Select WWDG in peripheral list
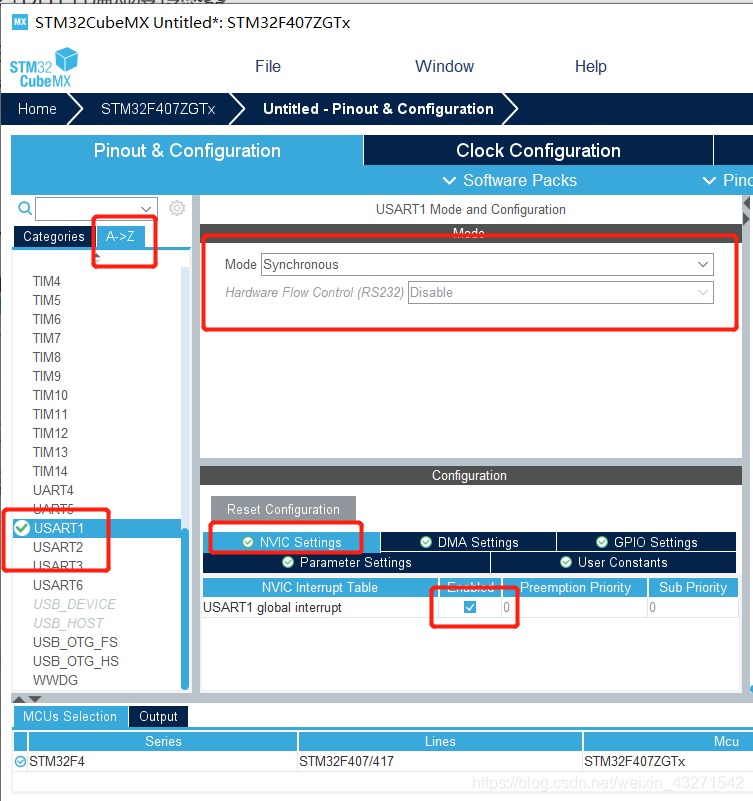The width and height of the screenshot is (753, 801). (55, 680)
